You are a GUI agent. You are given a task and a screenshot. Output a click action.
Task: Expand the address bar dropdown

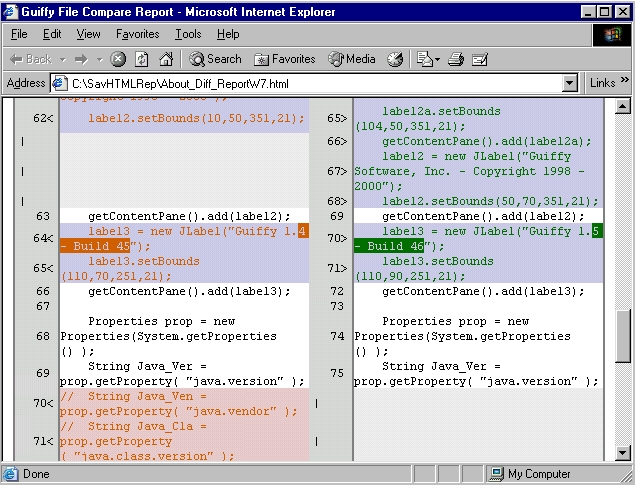pos(569,83)
